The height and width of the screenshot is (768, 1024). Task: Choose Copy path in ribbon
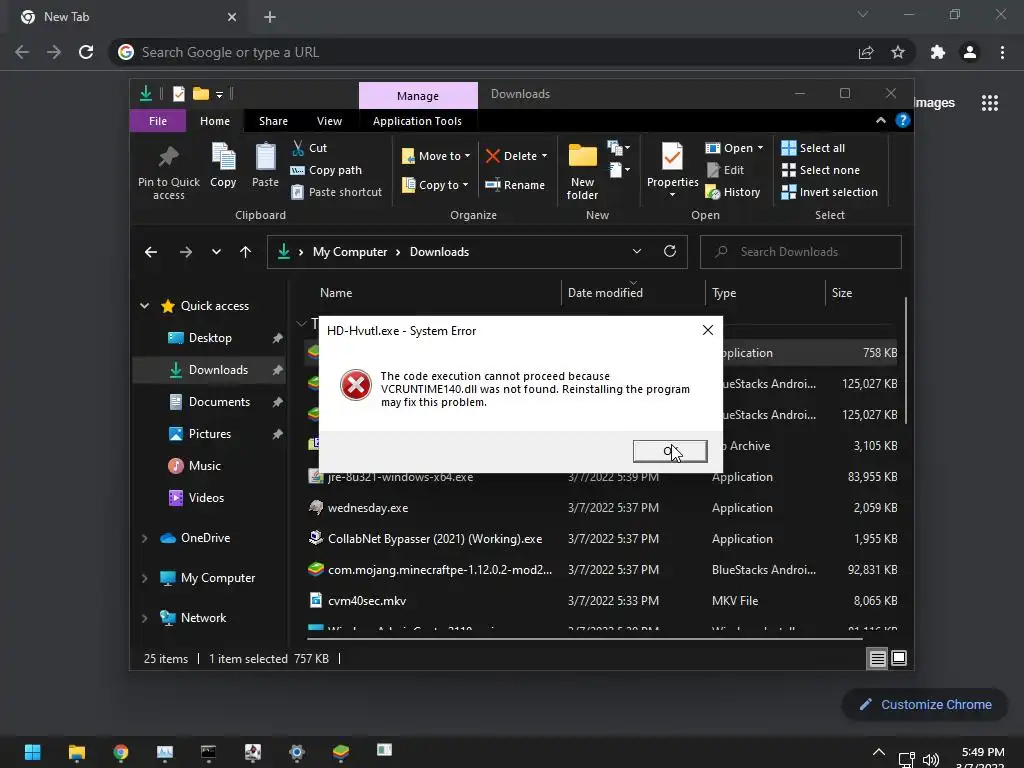326,170
